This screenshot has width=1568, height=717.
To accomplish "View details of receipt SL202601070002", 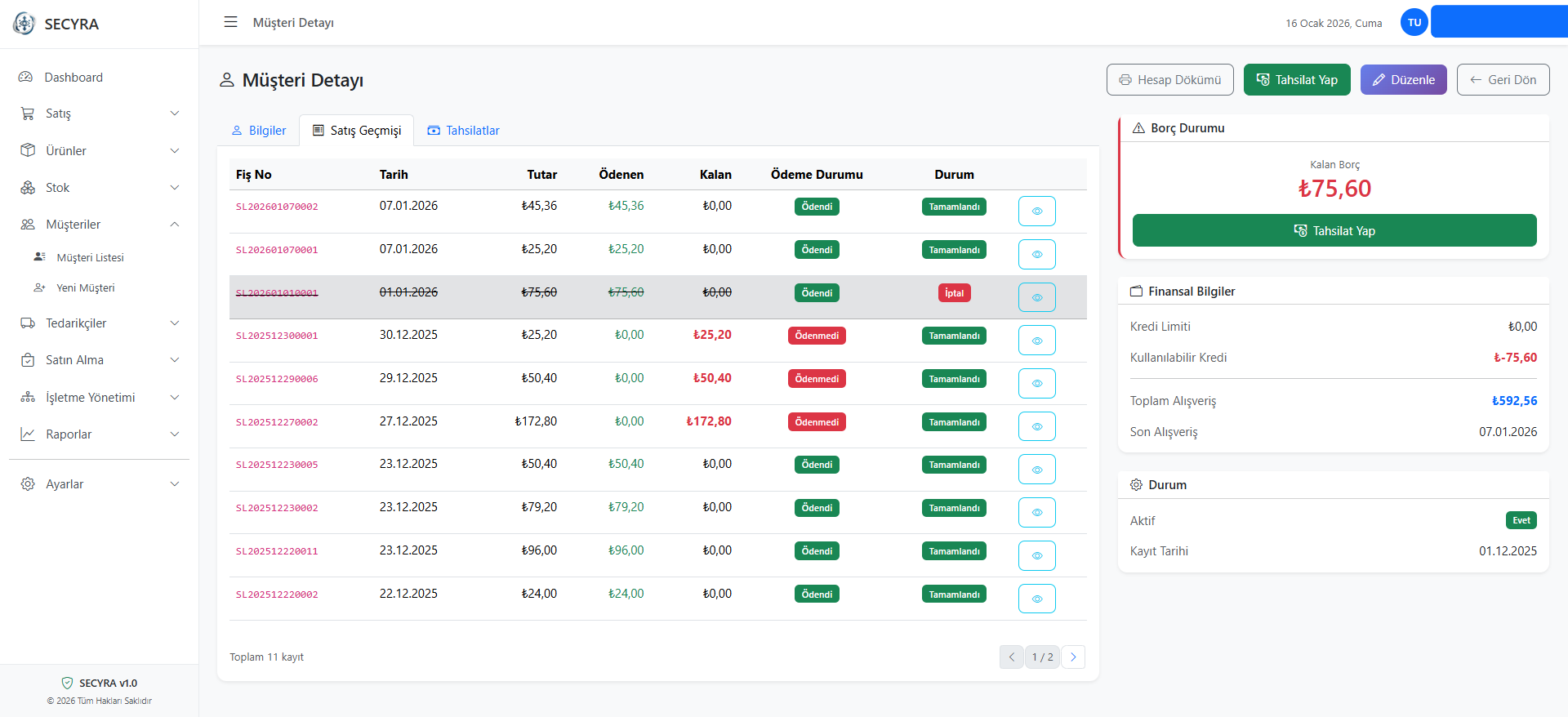I will 1036,211.
